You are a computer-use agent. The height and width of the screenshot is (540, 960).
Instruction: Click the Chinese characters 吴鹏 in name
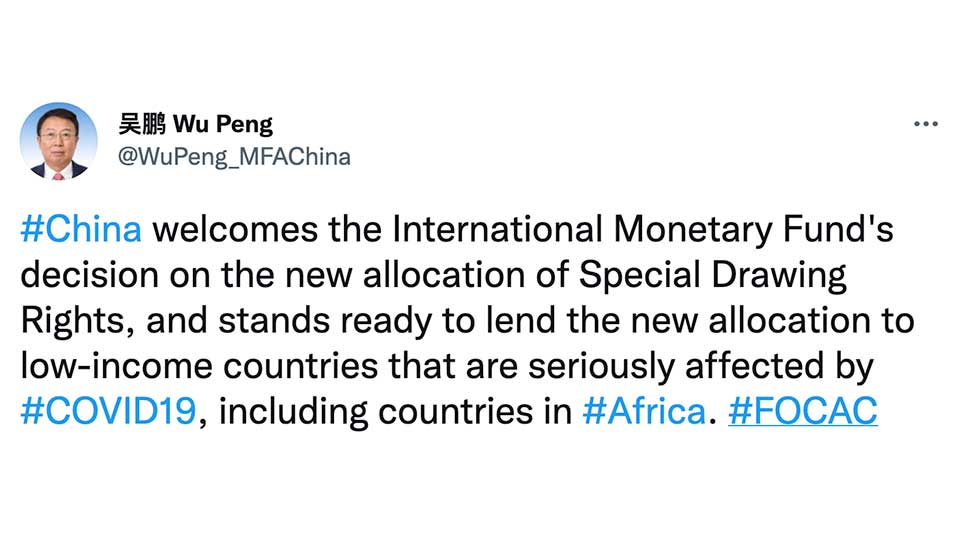[142, 124]
